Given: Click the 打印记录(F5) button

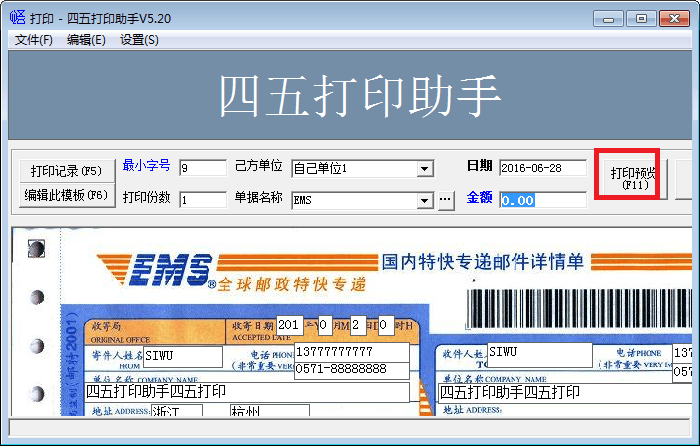Looking at the screenshot, I should click(67, 171).
